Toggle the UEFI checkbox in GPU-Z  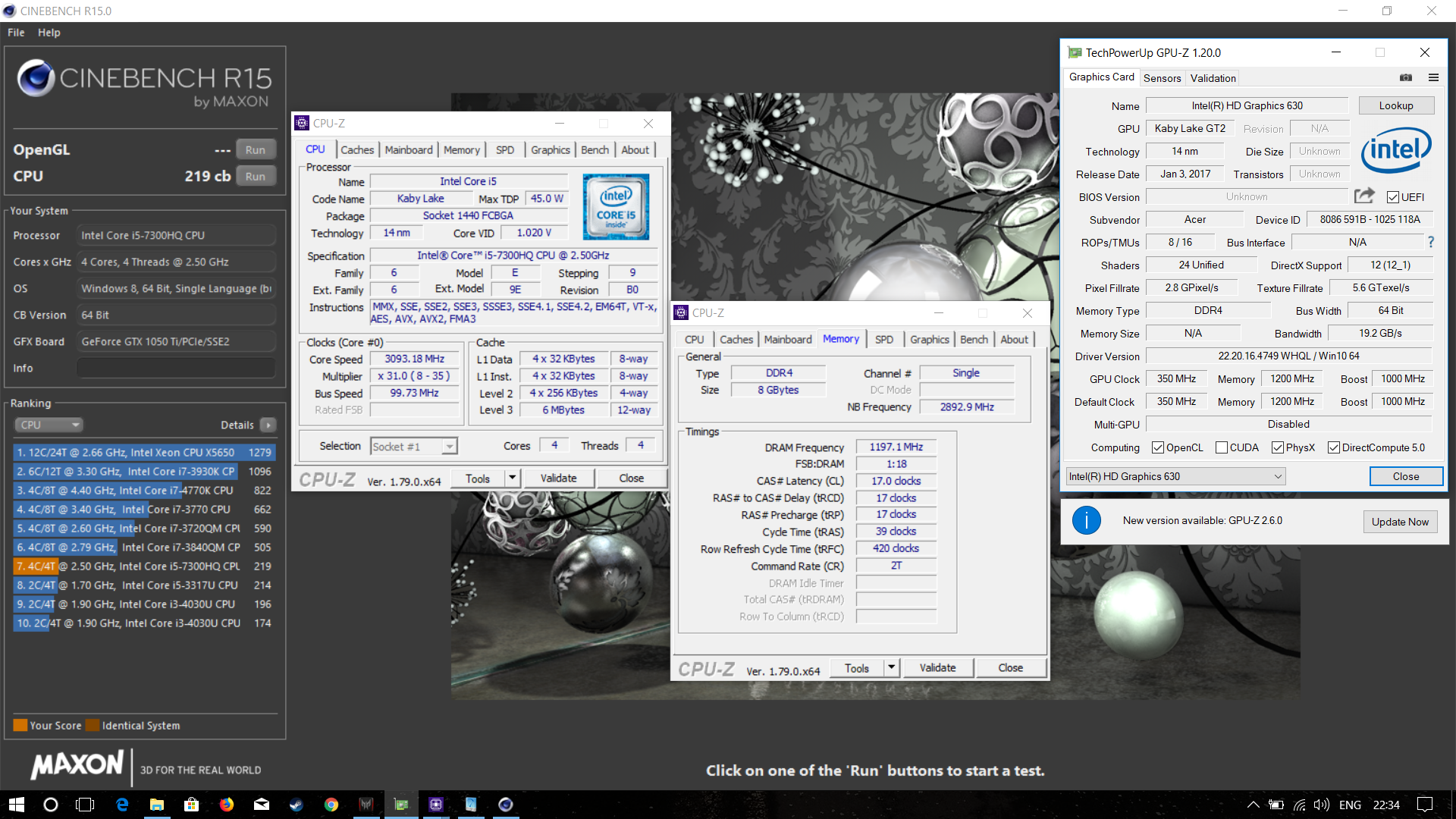[1393, 197]
